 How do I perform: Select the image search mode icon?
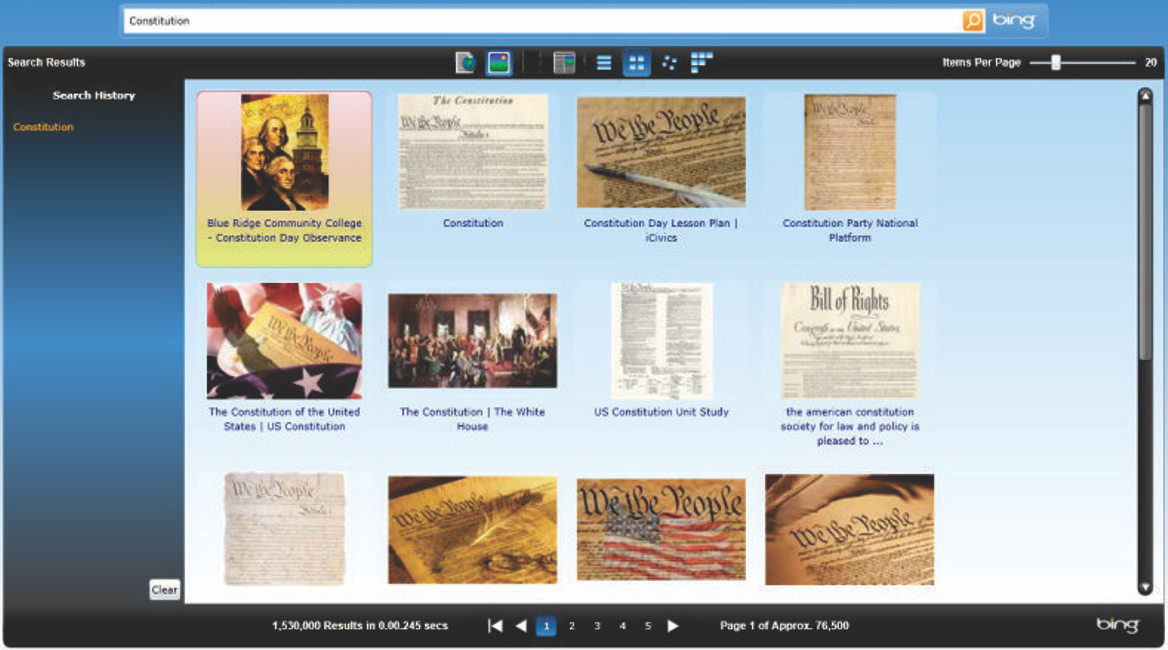tap(499, 63)
